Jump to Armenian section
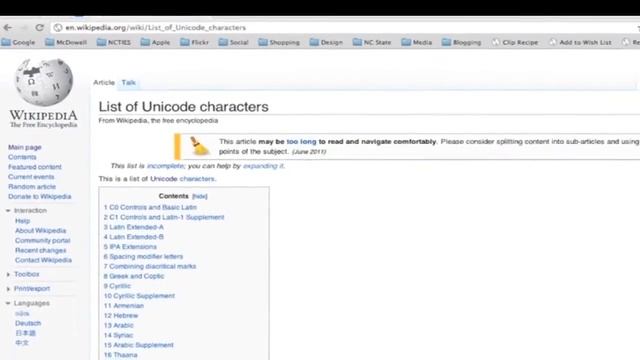 [x=124, y=305]
